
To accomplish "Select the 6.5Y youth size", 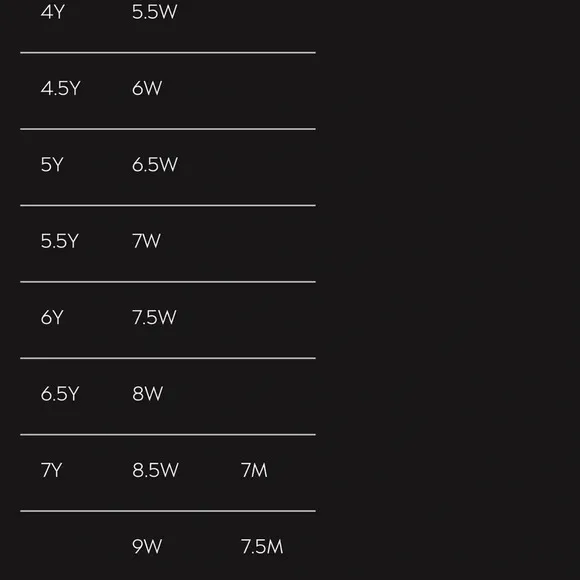I will tap(60, 394).
